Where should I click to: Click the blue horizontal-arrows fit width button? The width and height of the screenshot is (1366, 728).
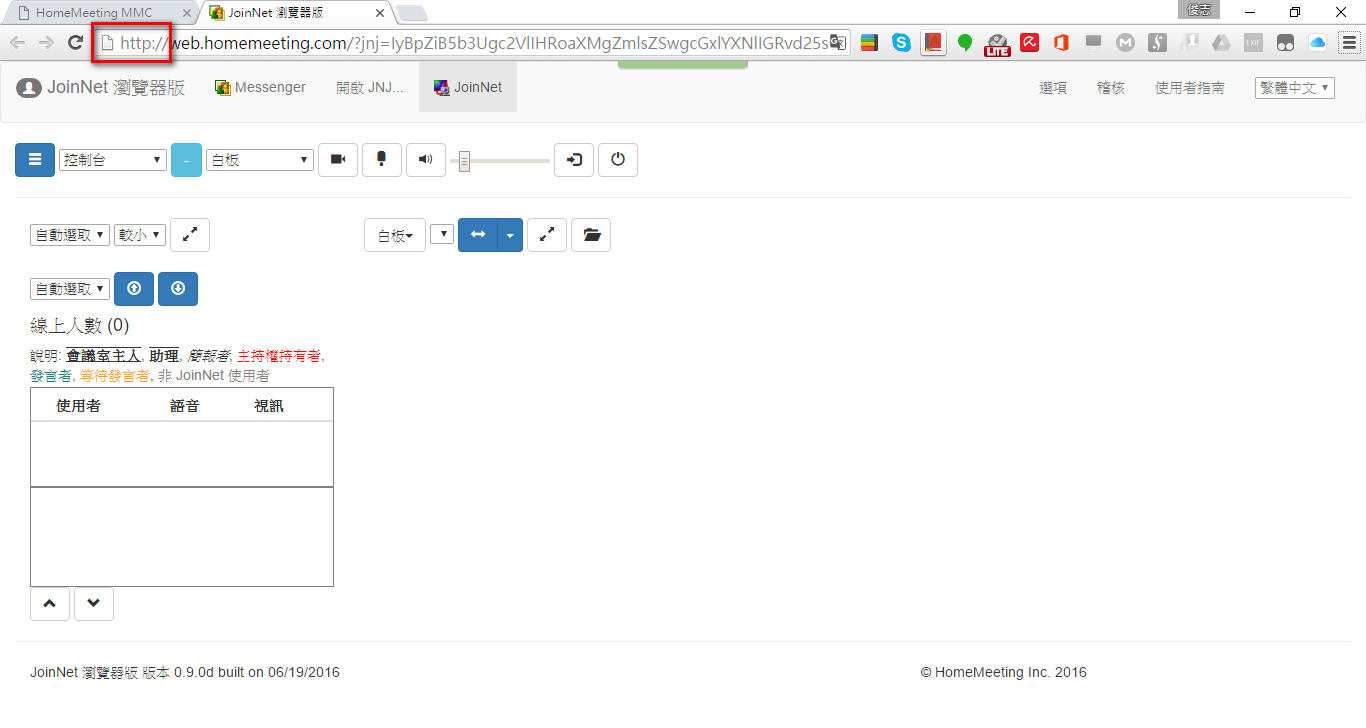point(478,235)
